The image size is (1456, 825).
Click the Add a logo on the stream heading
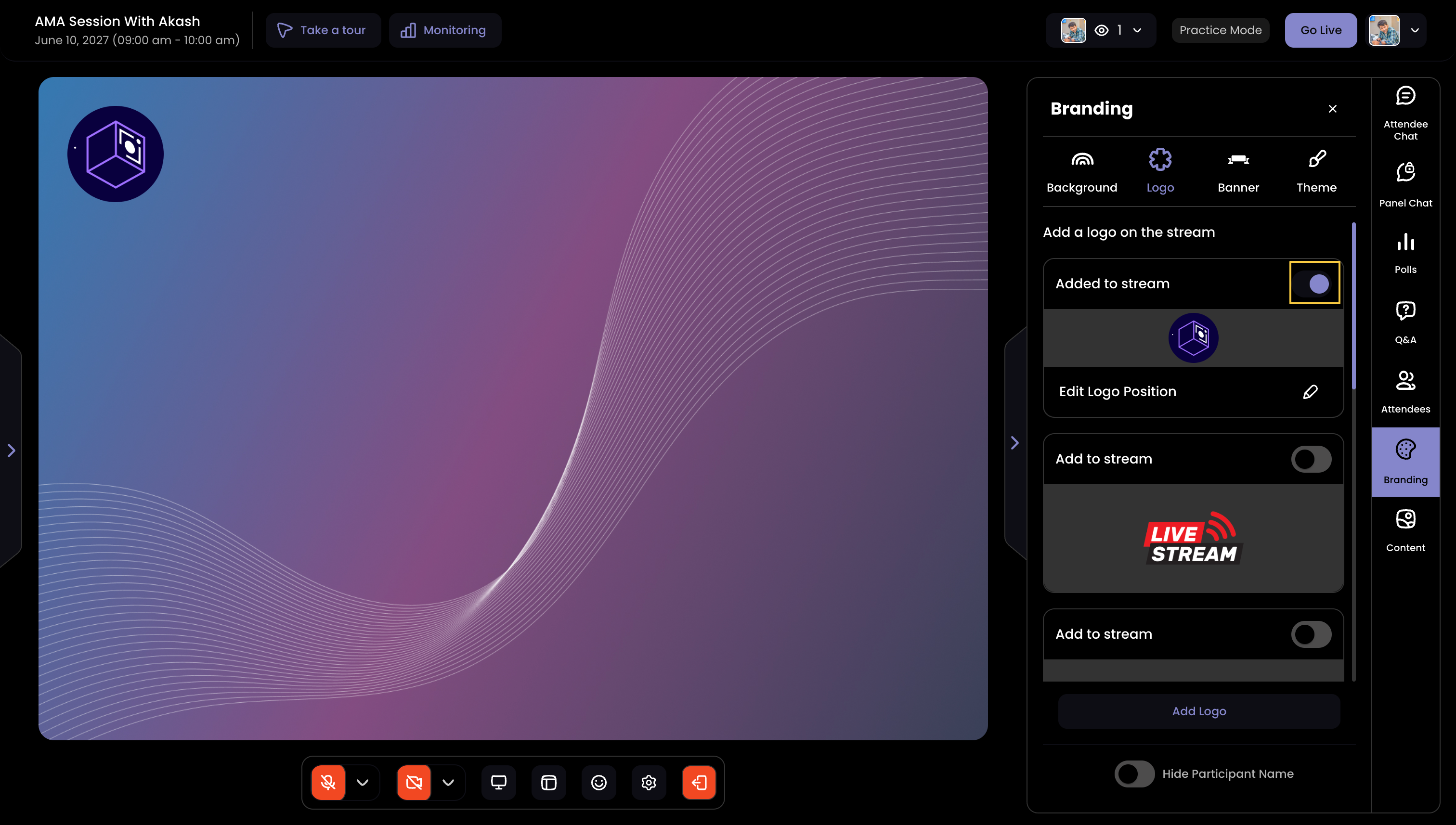tap(1129, 232)
